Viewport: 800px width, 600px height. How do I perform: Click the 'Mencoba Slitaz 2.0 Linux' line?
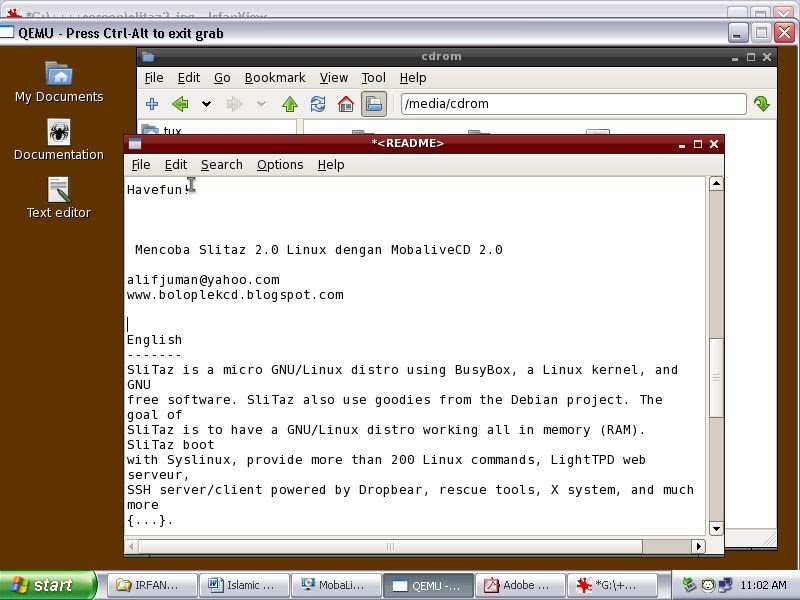point(318,250)
